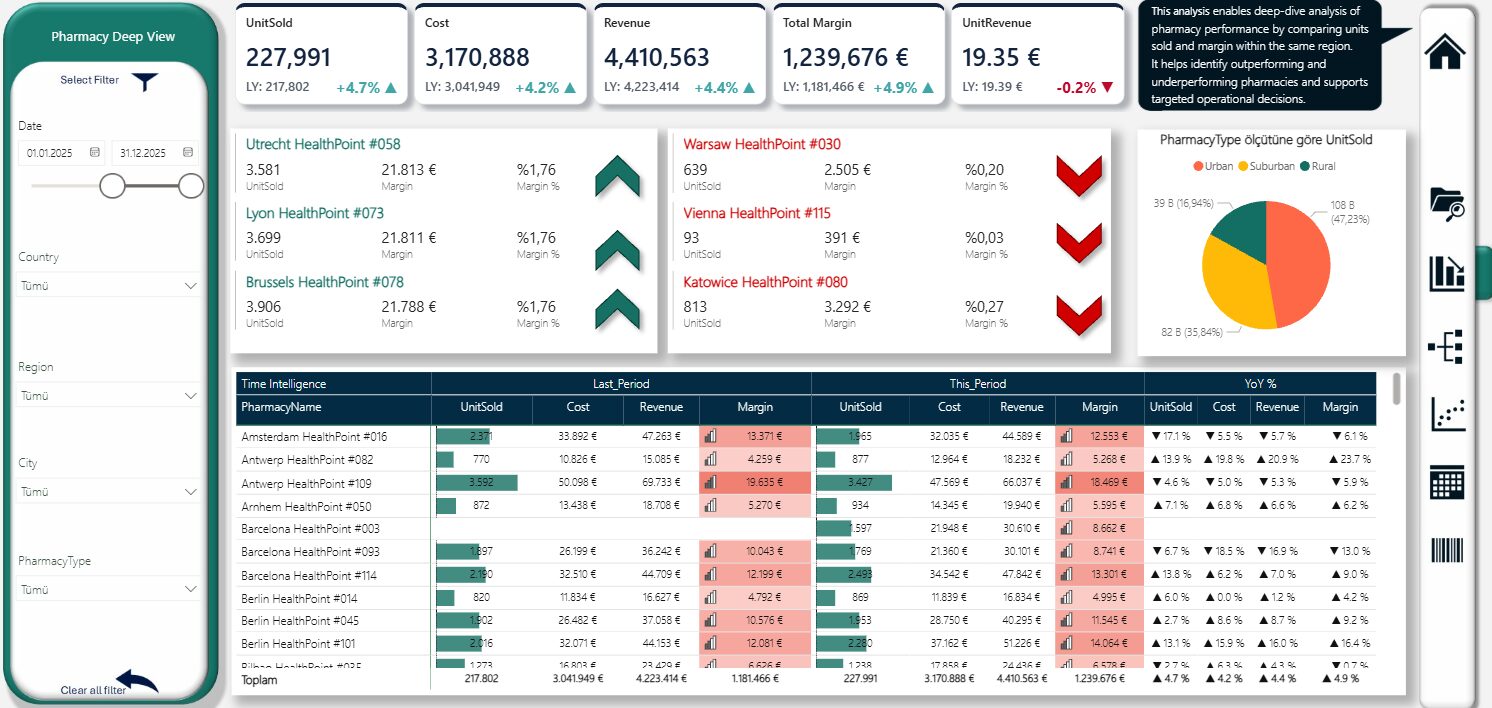Click the Home icon in right sidebar
The height and width of the screenshot is (708, 1492).
pyautogui.click(x=1445, y=51)
